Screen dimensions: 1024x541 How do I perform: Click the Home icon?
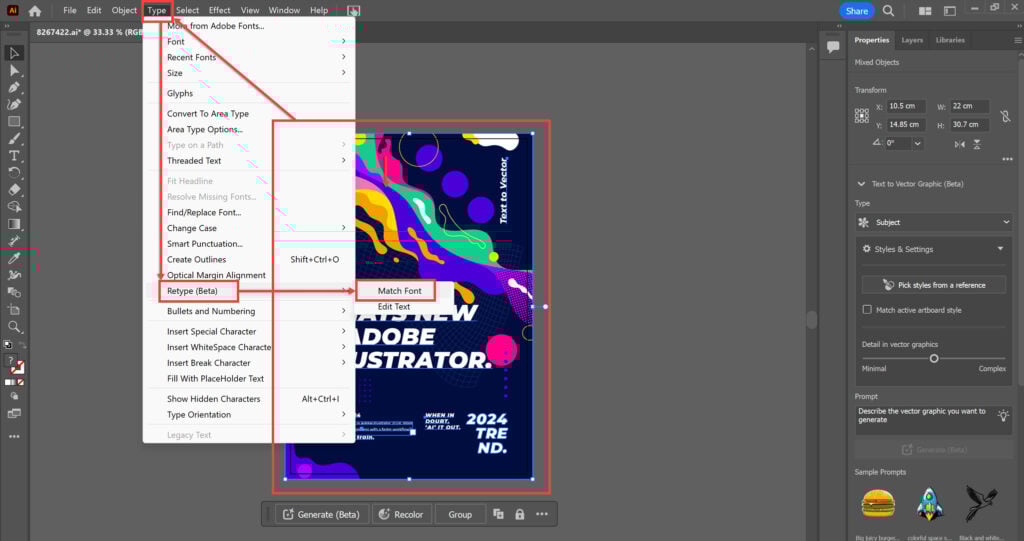(35, 10)
